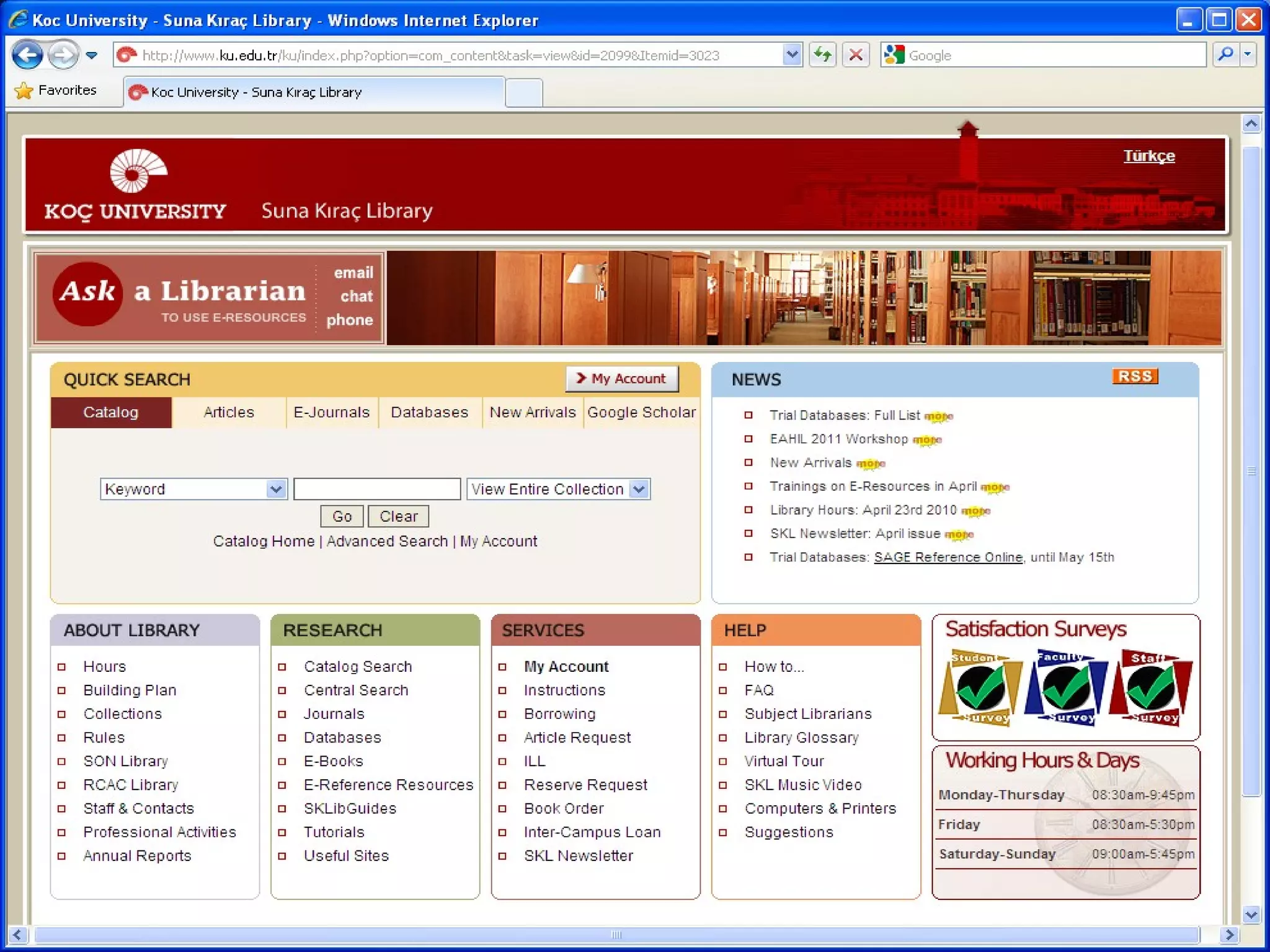Viewport: 1270px width, 952px height.
Task: Open the address bar URL history dropdown
Action: click(792, 55)
